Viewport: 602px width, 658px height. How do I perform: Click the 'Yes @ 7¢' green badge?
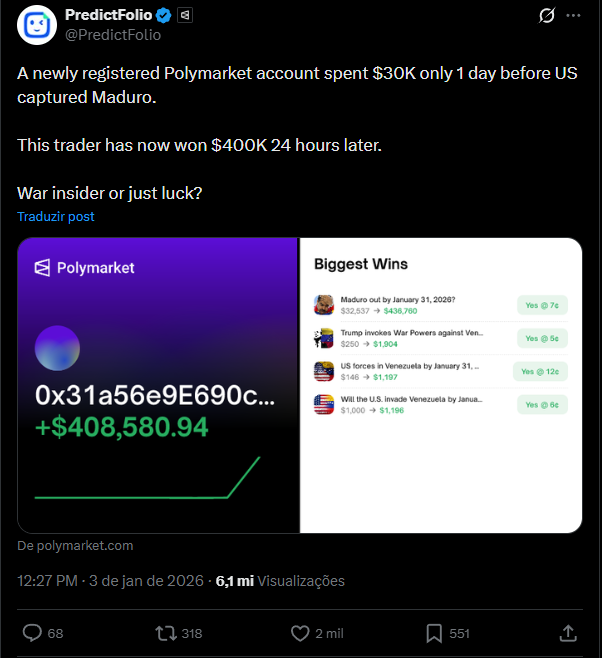click(542, 305)
